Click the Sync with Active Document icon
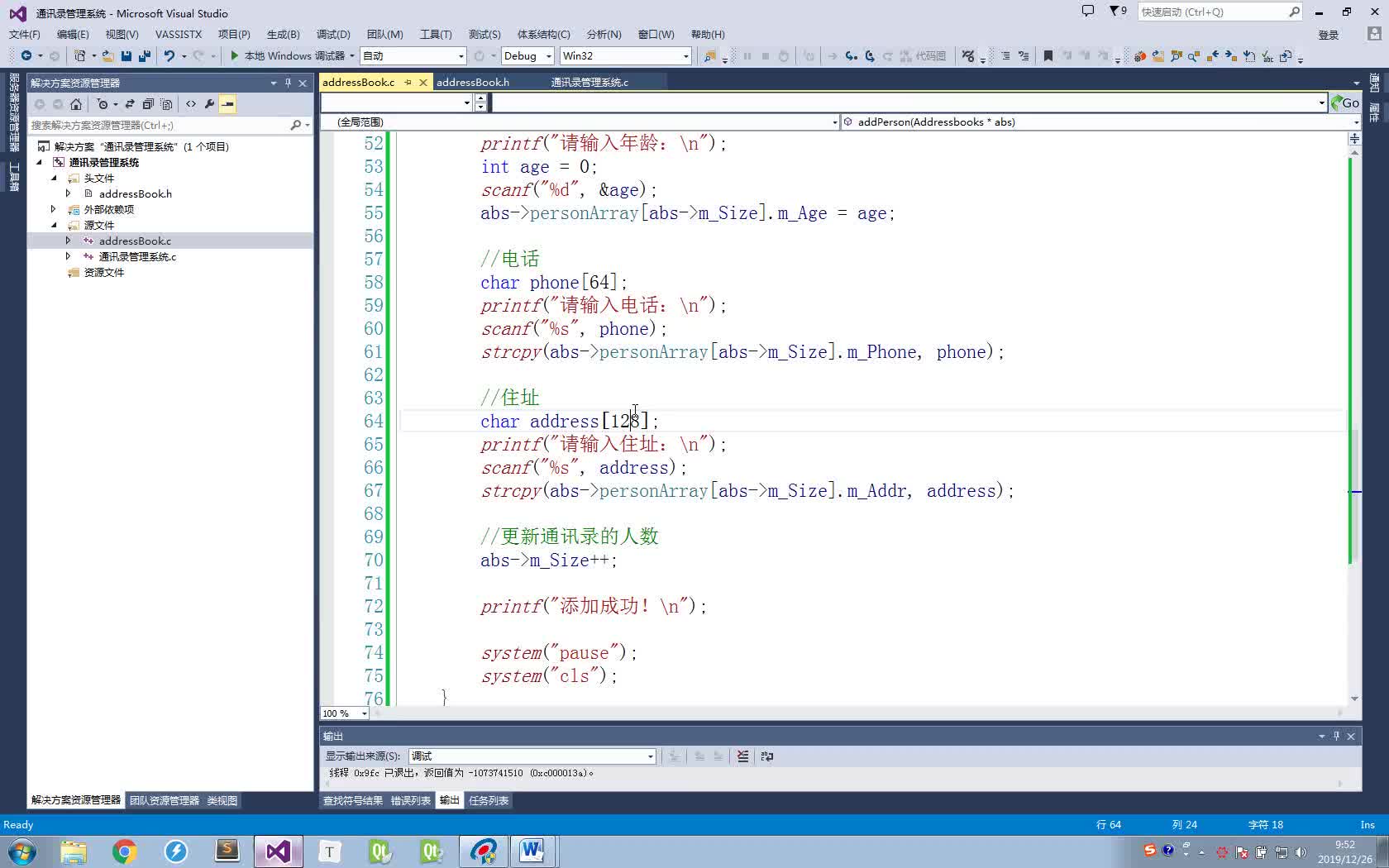Viewport: 1389px width, 868px height. [130, 103]
